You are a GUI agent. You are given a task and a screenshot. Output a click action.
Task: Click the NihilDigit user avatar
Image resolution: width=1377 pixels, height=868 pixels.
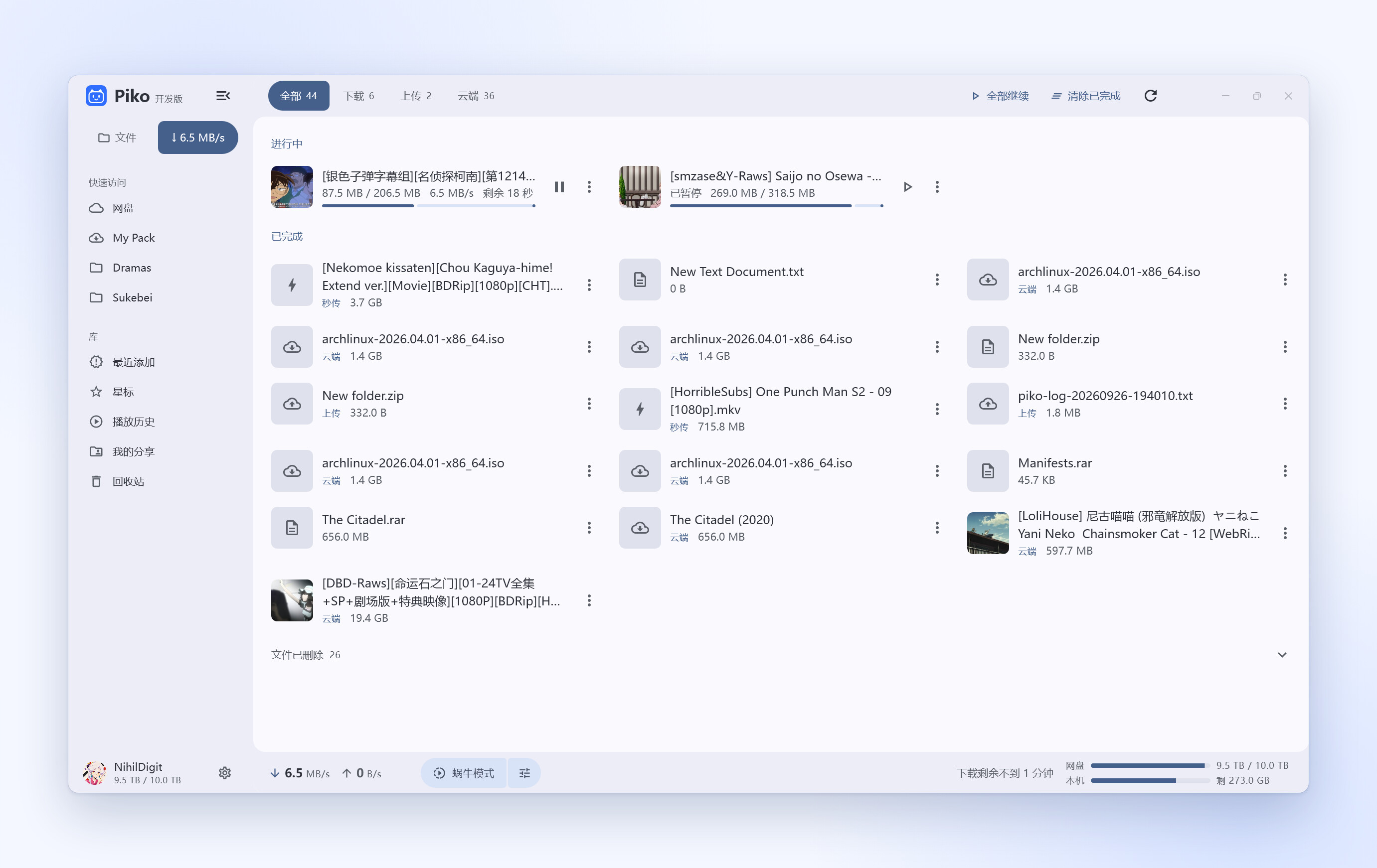(94, 772)
